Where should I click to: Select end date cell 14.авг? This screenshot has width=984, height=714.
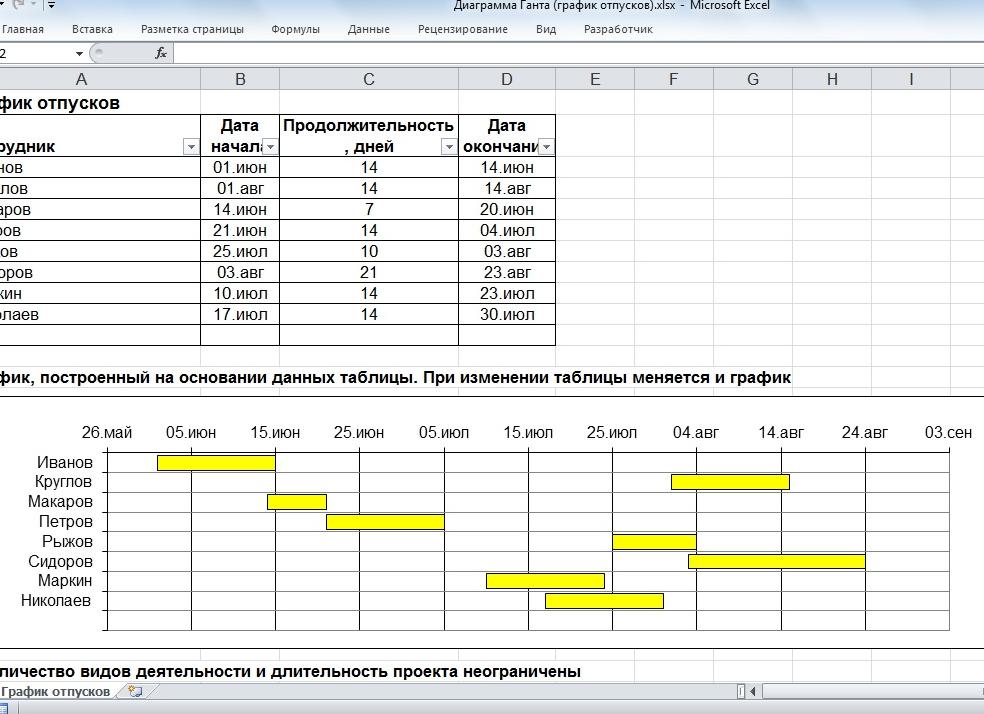507,188
